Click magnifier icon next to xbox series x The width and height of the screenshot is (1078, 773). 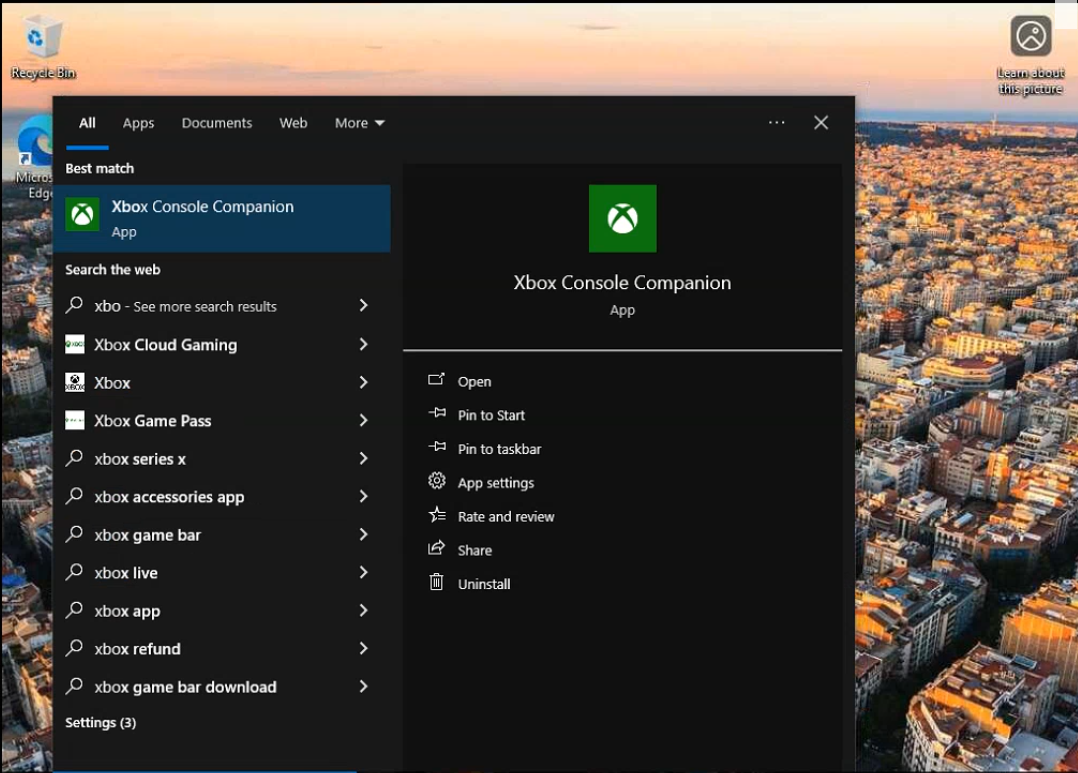74,457
